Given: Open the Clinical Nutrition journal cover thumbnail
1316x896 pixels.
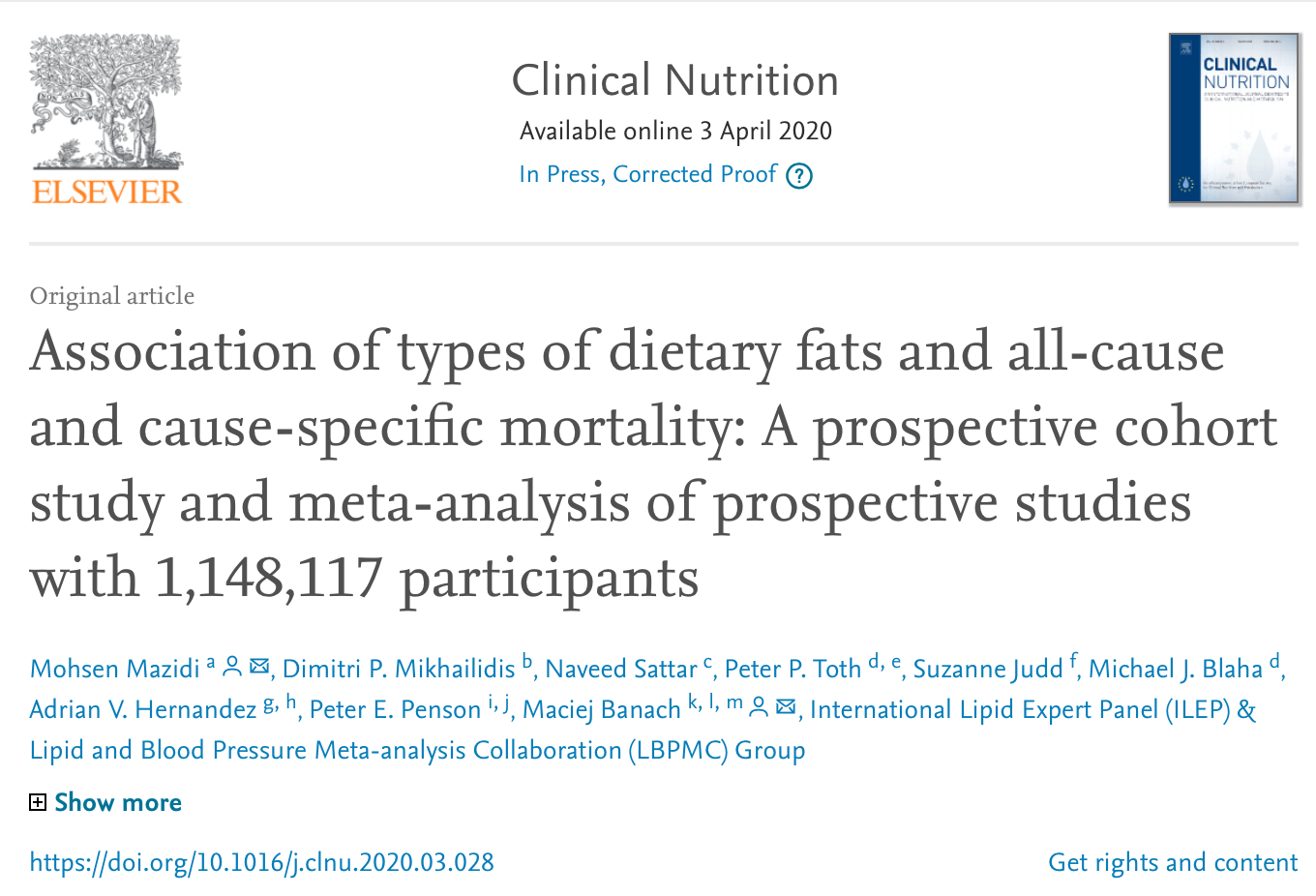Looking at the screenshot, I should click(x=1234, y=119).
